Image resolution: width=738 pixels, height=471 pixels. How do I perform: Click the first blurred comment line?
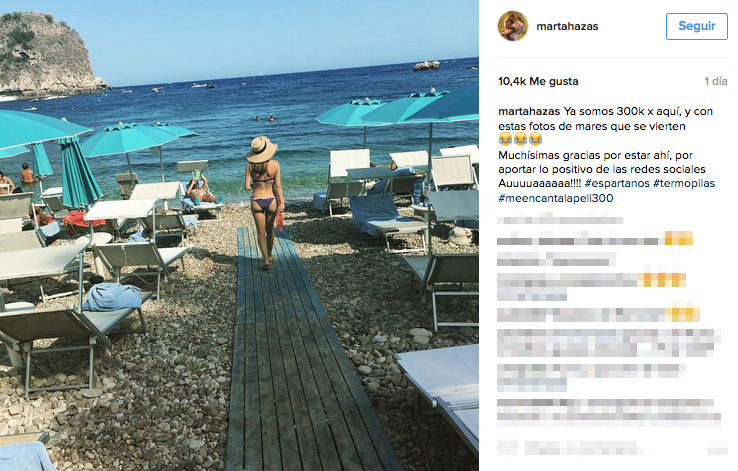(x=560, y=219)
